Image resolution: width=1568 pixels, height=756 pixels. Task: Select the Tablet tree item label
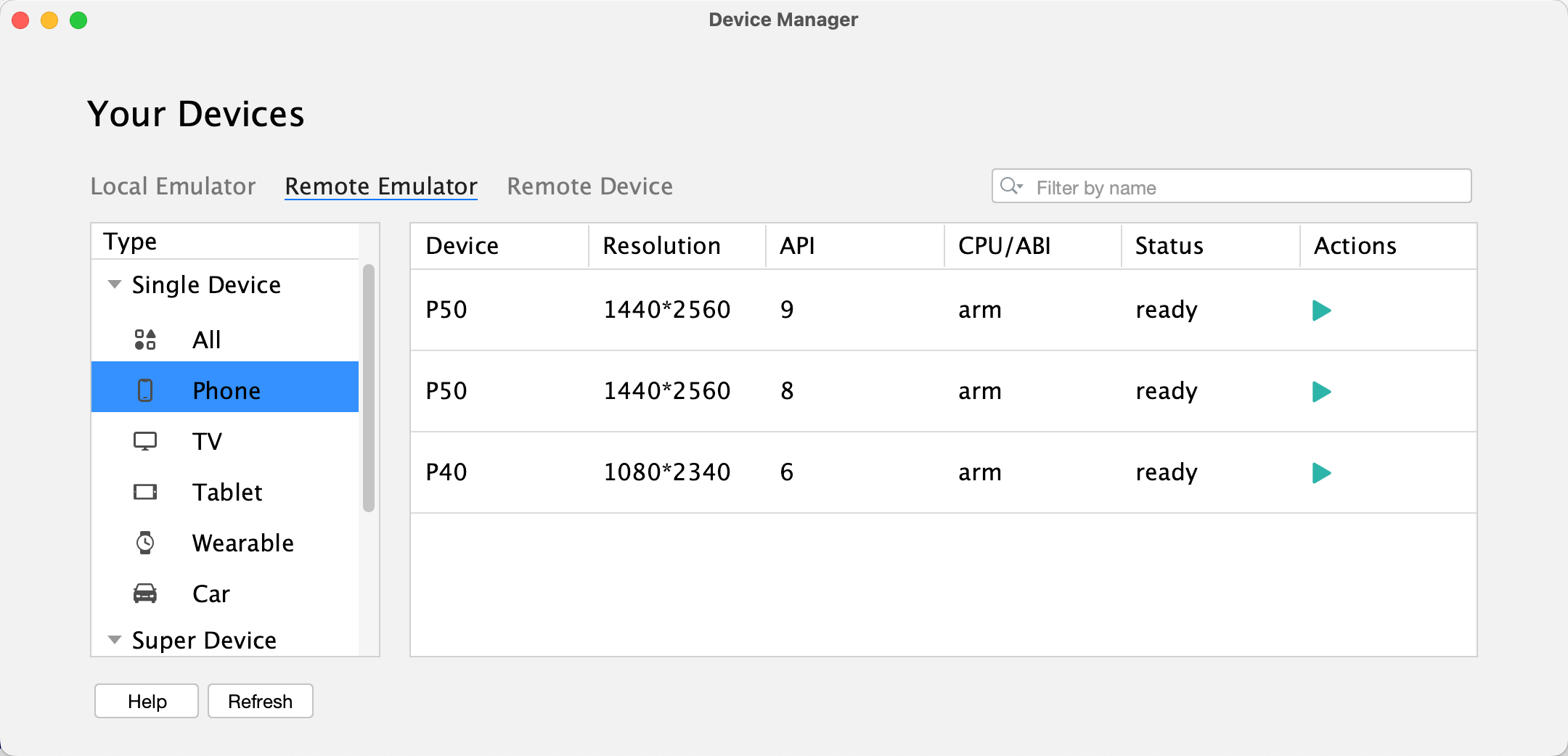pyautogui.click(x=227, y=492)
